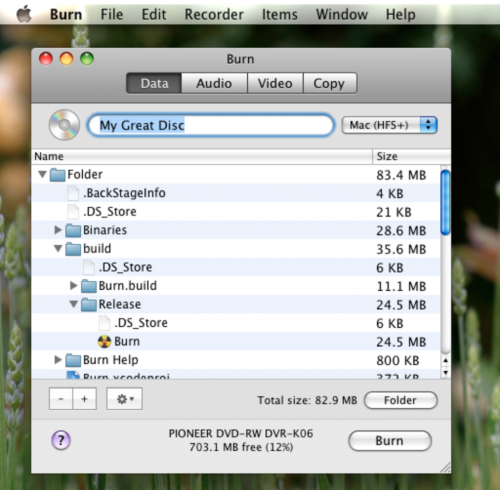This screenshot has height=490, width=500.
Task: Click the Folder button next to total size
Action: tap(400, 400)
